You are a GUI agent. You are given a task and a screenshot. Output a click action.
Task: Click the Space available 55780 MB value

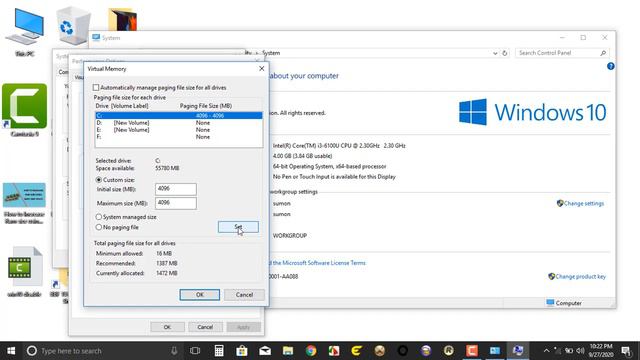pyautogui.click(x=167, y=168)
